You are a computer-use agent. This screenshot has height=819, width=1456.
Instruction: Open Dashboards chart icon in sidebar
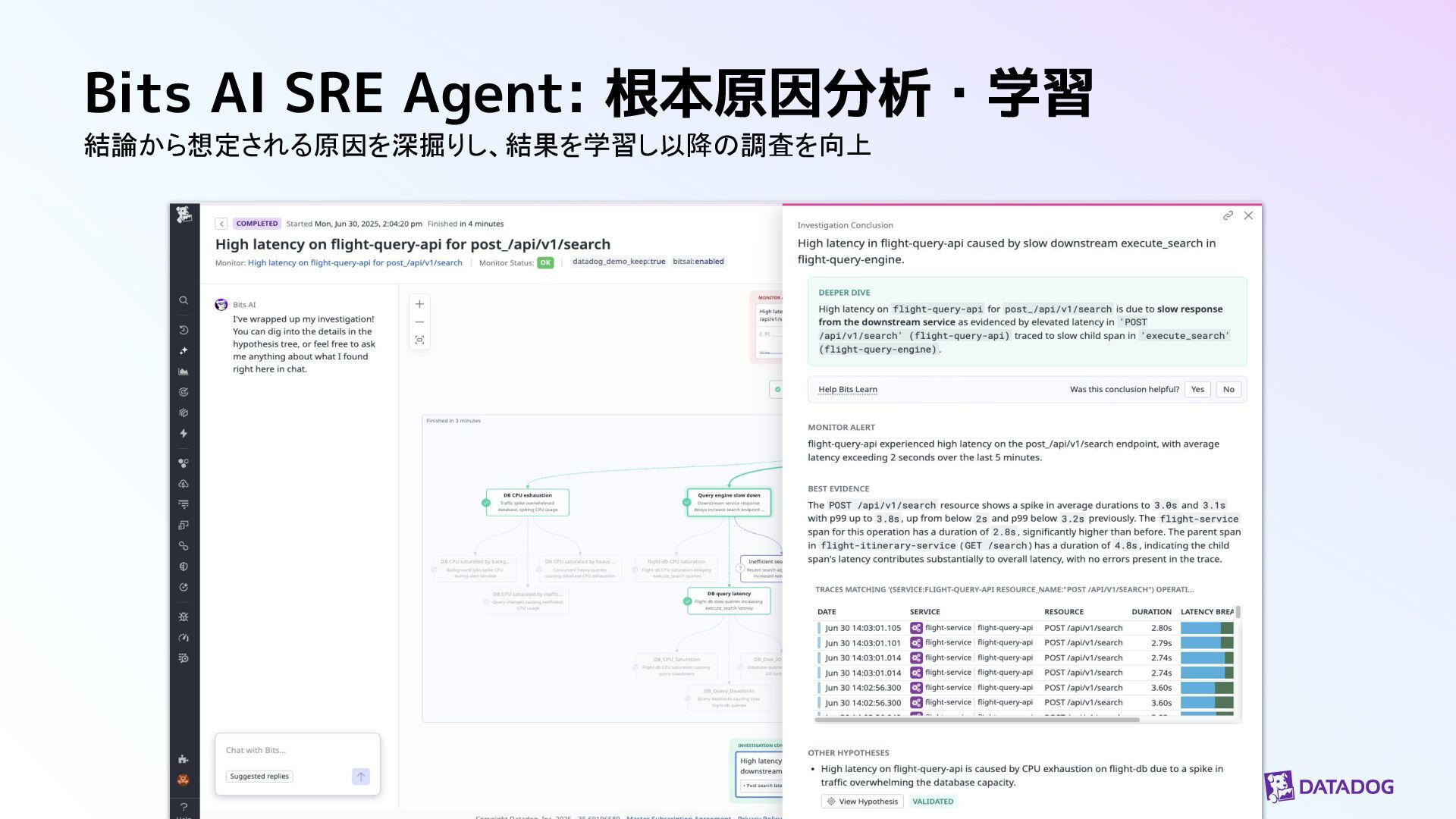click(184, 372)
